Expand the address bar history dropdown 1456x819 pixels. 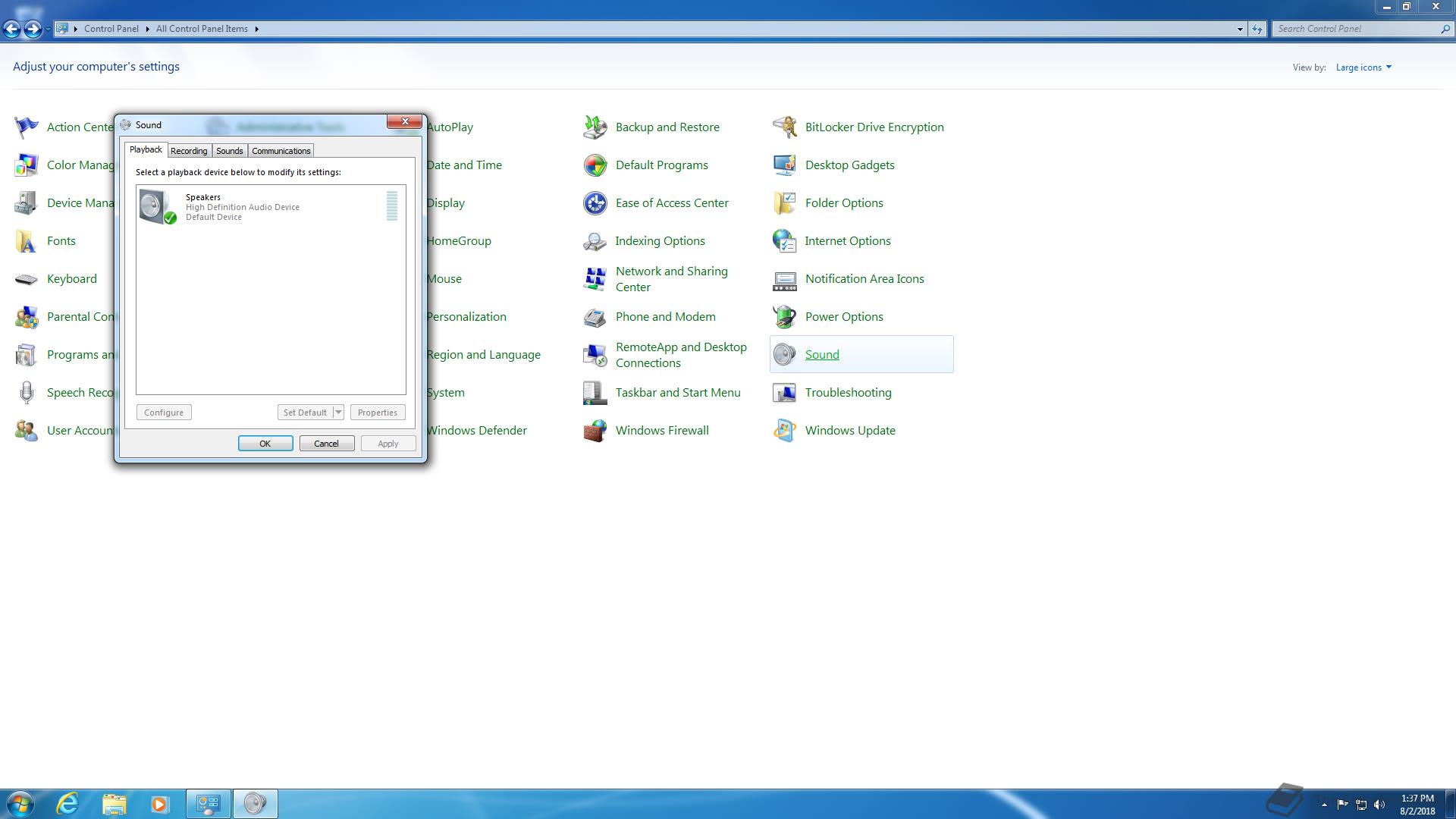click(1240, 29)
